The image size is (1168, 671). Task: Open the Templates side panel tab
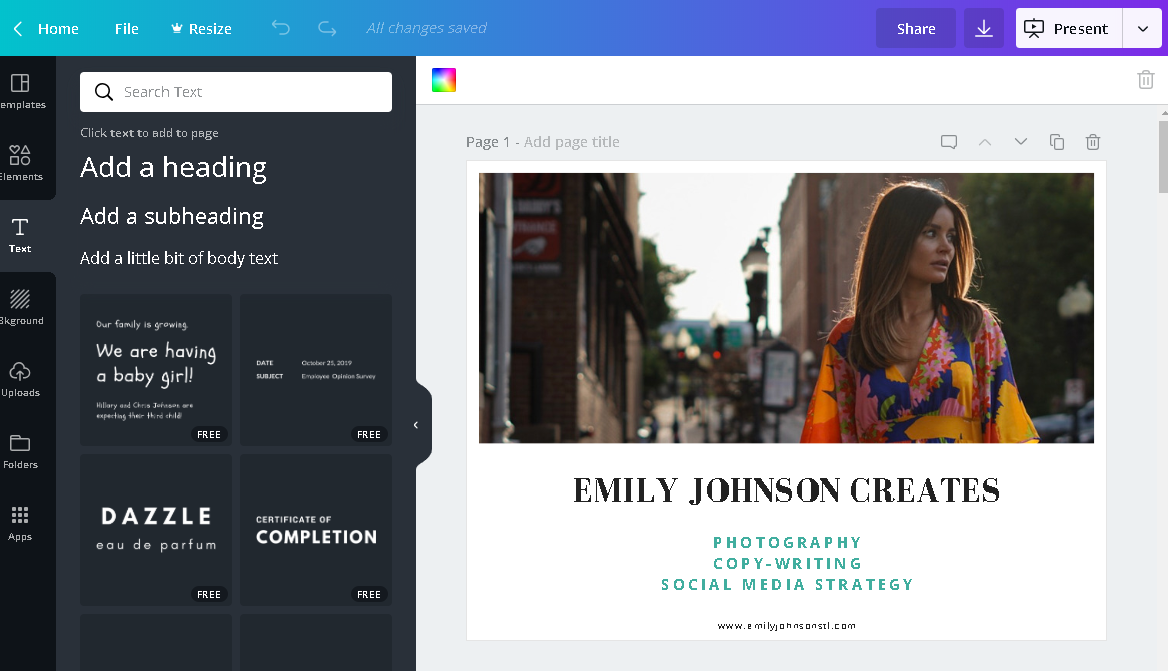[x=21, y=91]
